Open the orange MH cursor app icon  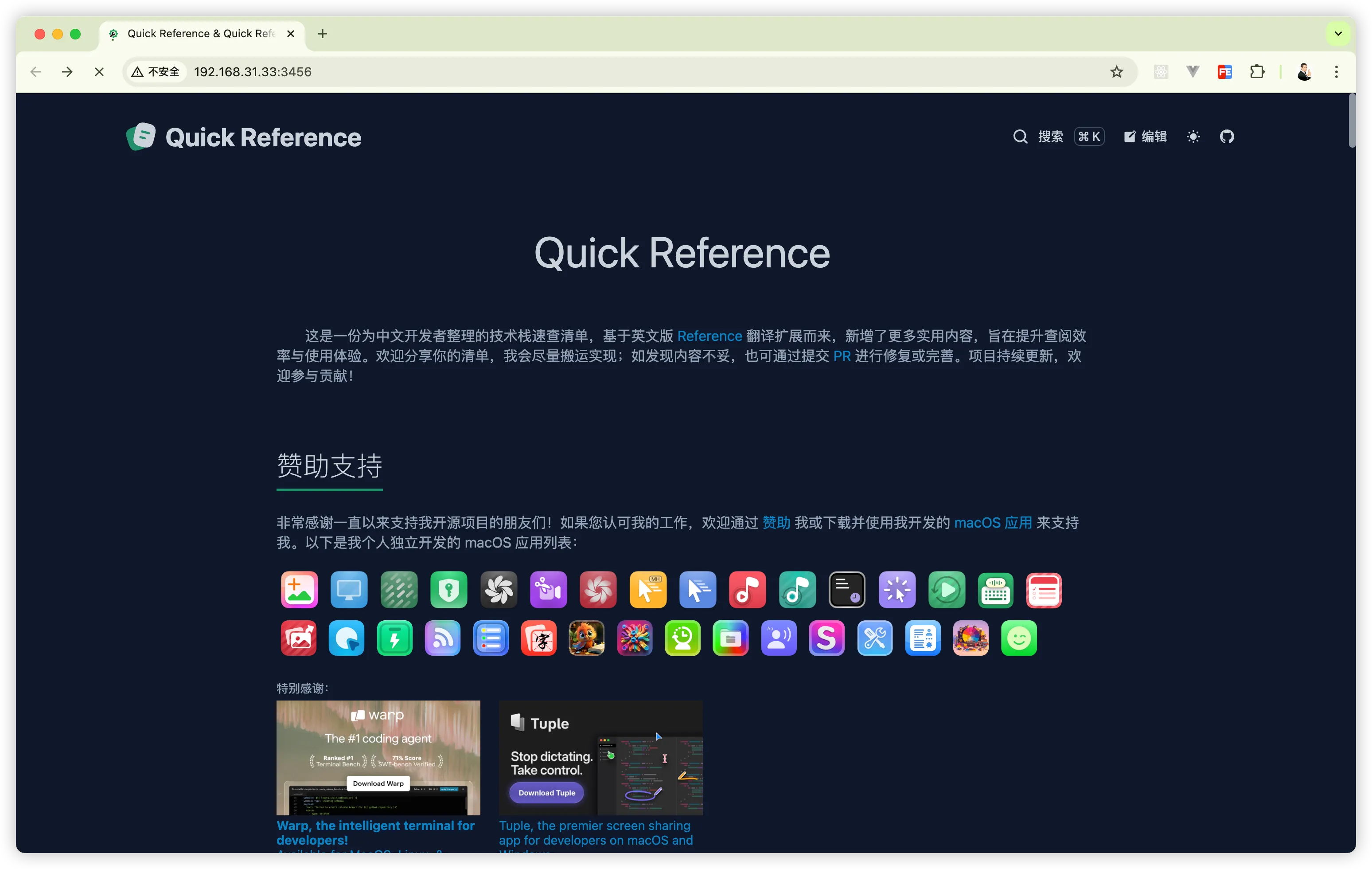[x=648, y=590]
